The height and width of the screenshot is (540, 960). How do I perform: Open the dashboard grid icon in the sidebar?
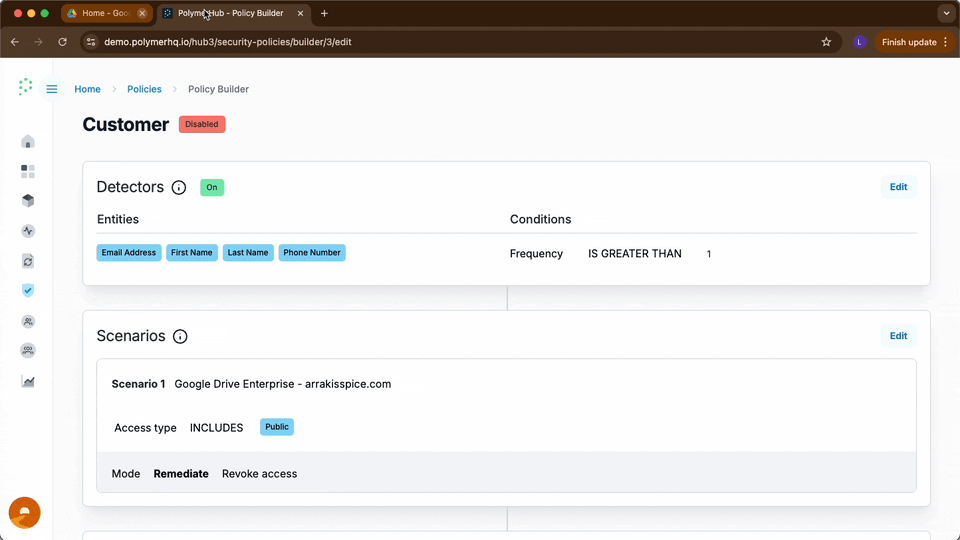28,171
